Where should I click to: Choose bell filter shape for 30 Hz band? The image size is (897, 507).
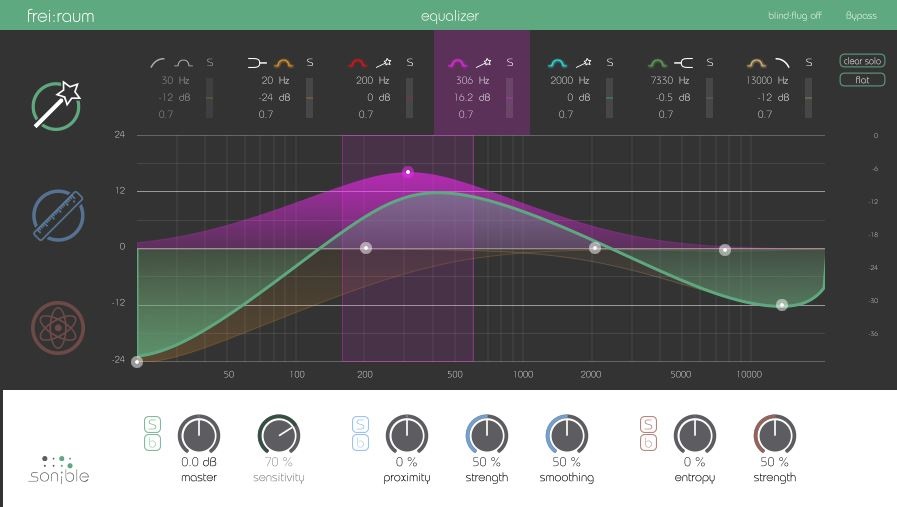[183, 62]
